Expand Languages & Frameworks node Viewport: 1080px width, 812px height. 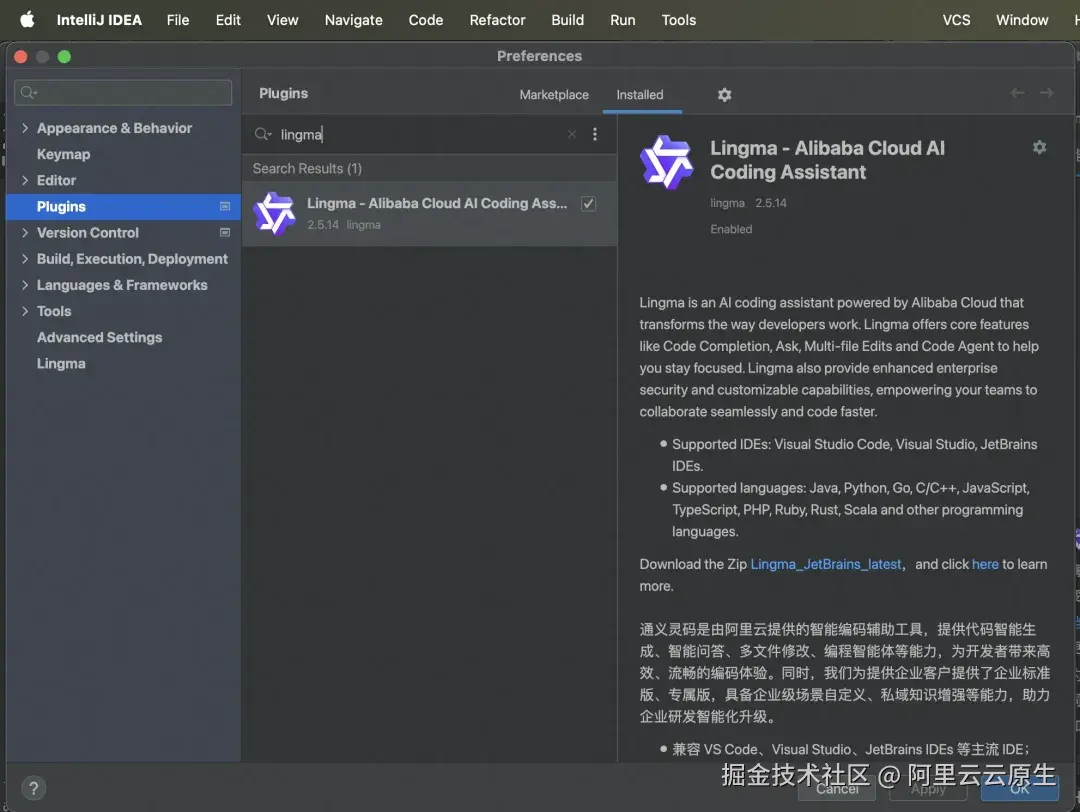(x=25, y=285)
